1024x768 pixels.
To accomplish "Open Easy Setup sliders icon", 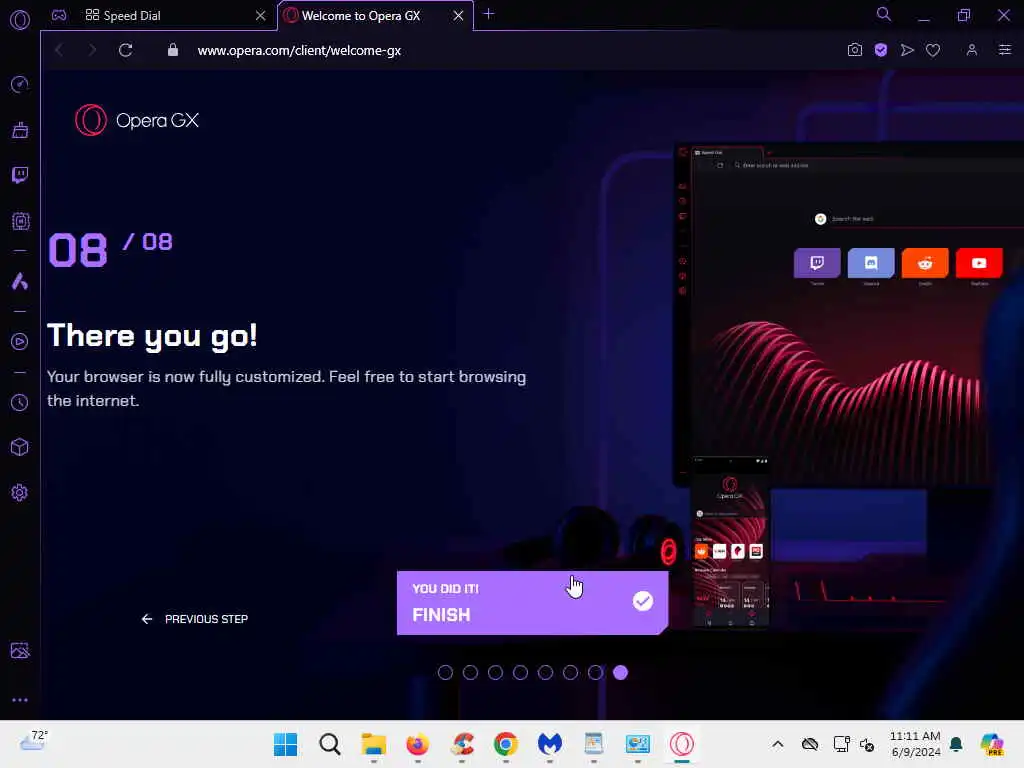I will click(1004, 50).
